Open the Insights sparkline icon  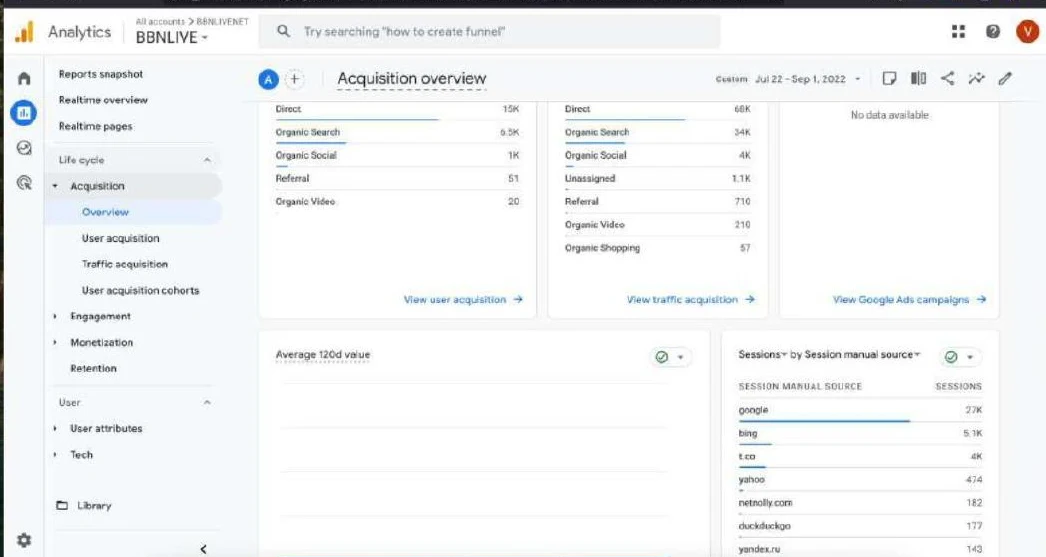tap(977, 79)
